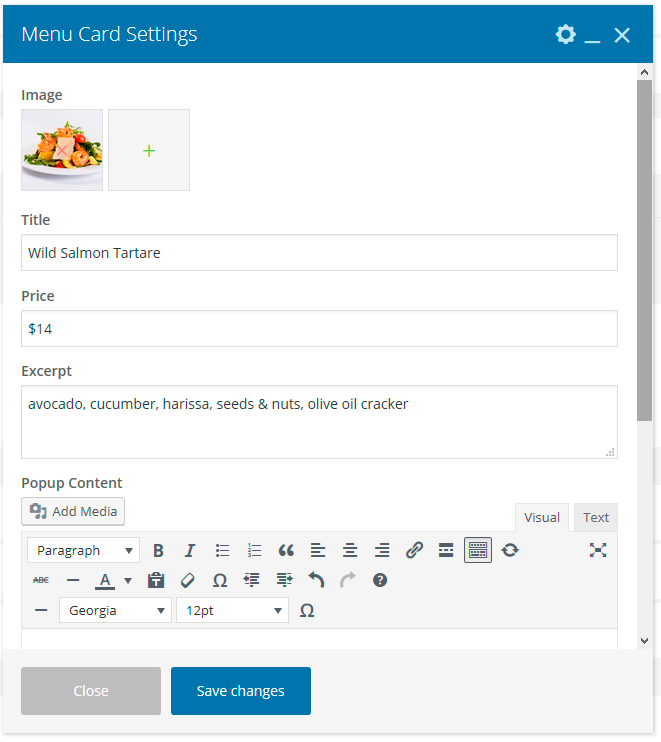
Task: Toggle italic formatting
Action: coord(190,550)
